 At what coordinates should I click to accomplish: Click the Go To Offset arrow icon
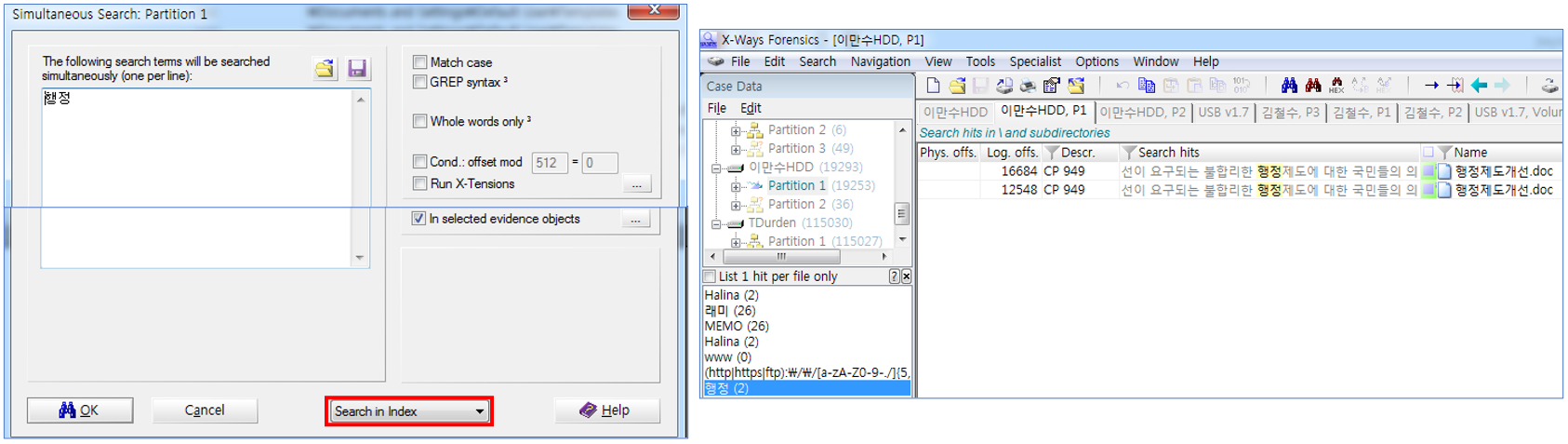1431,86
